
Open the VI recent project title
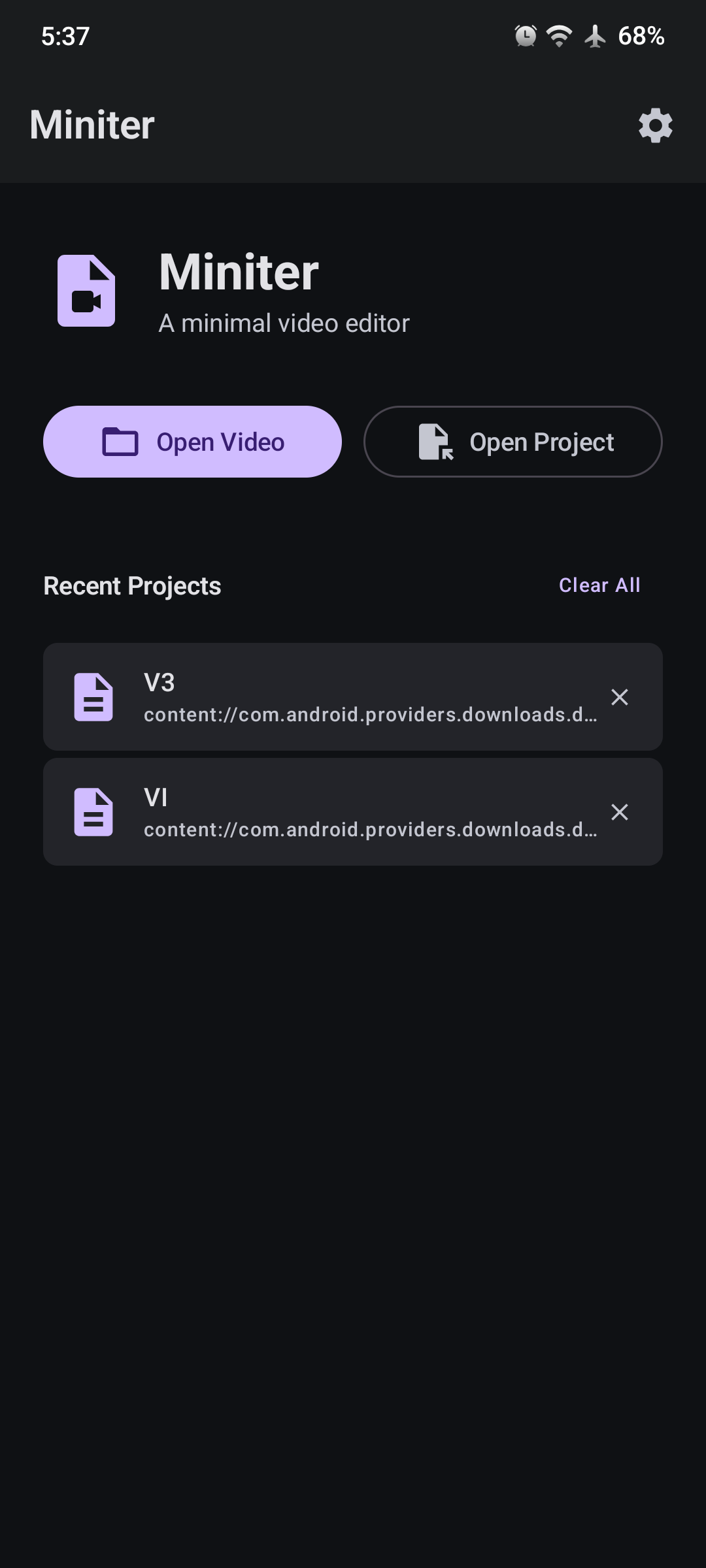pyautogui.click(x=156, y=798)
